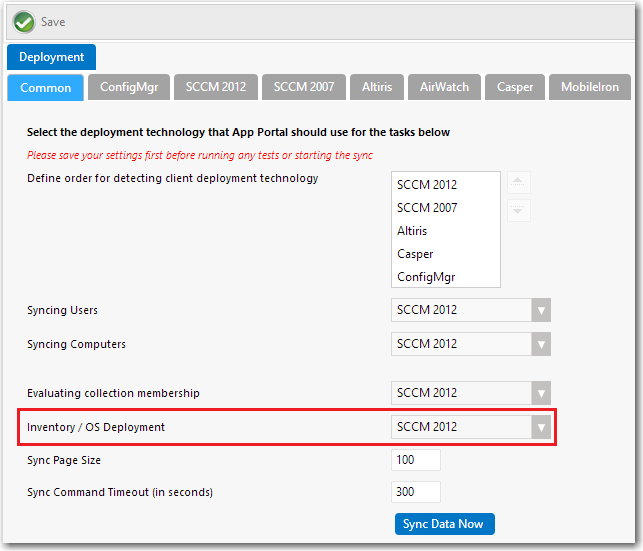Click the Sync Page Size input field
The width and height of the screenshot is (643, 551).
point(415,460)
